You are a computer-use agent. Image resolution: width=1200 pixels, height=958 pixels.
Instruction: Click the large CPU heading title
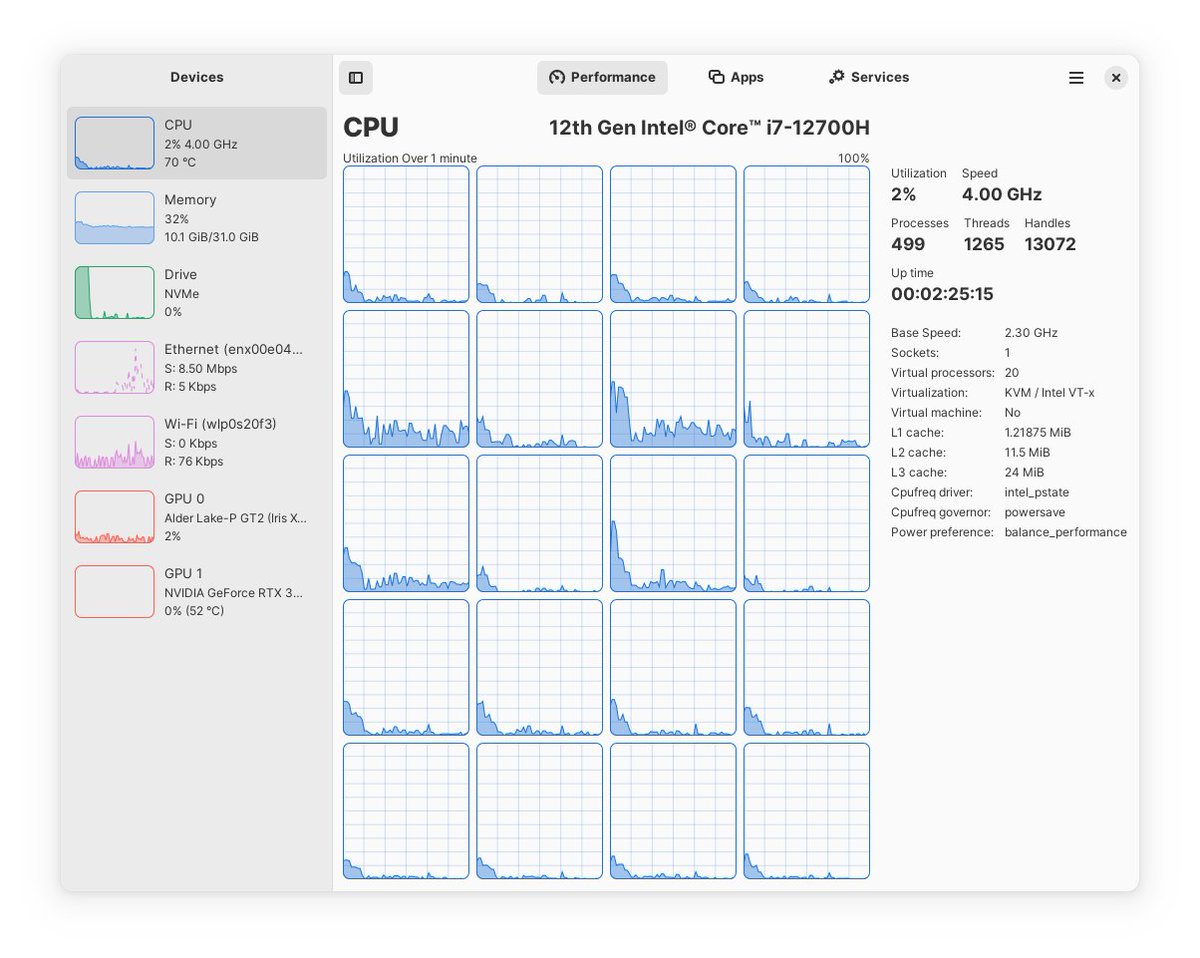click(371, 128)
